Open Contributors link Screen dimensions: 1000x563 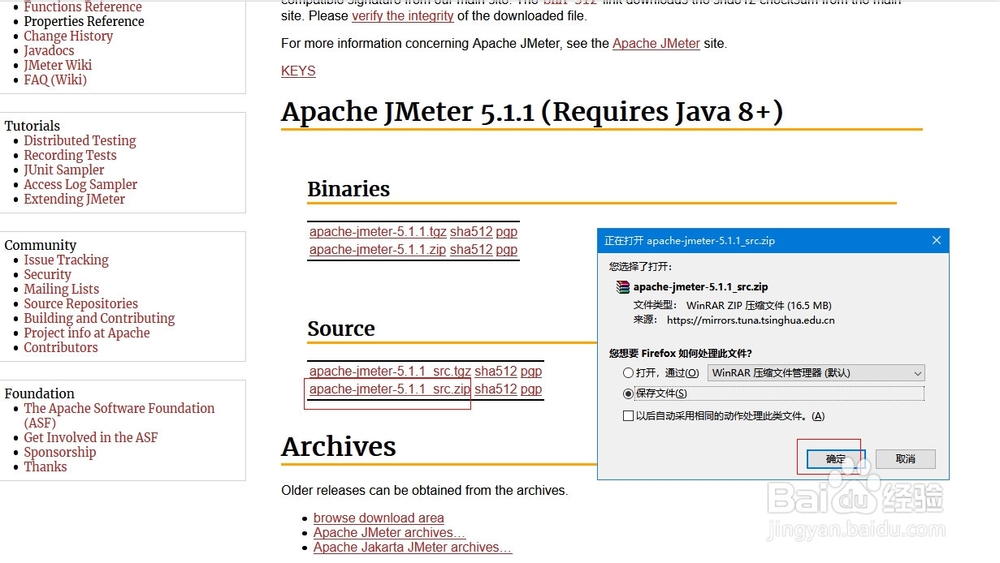point(61,347)
